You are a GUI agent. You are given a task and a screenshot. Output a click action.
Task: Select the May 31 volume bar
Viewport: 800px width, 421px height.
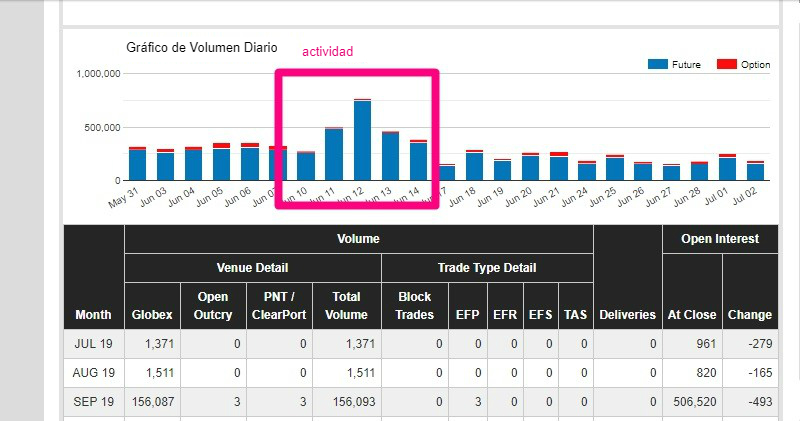(137, 164)
